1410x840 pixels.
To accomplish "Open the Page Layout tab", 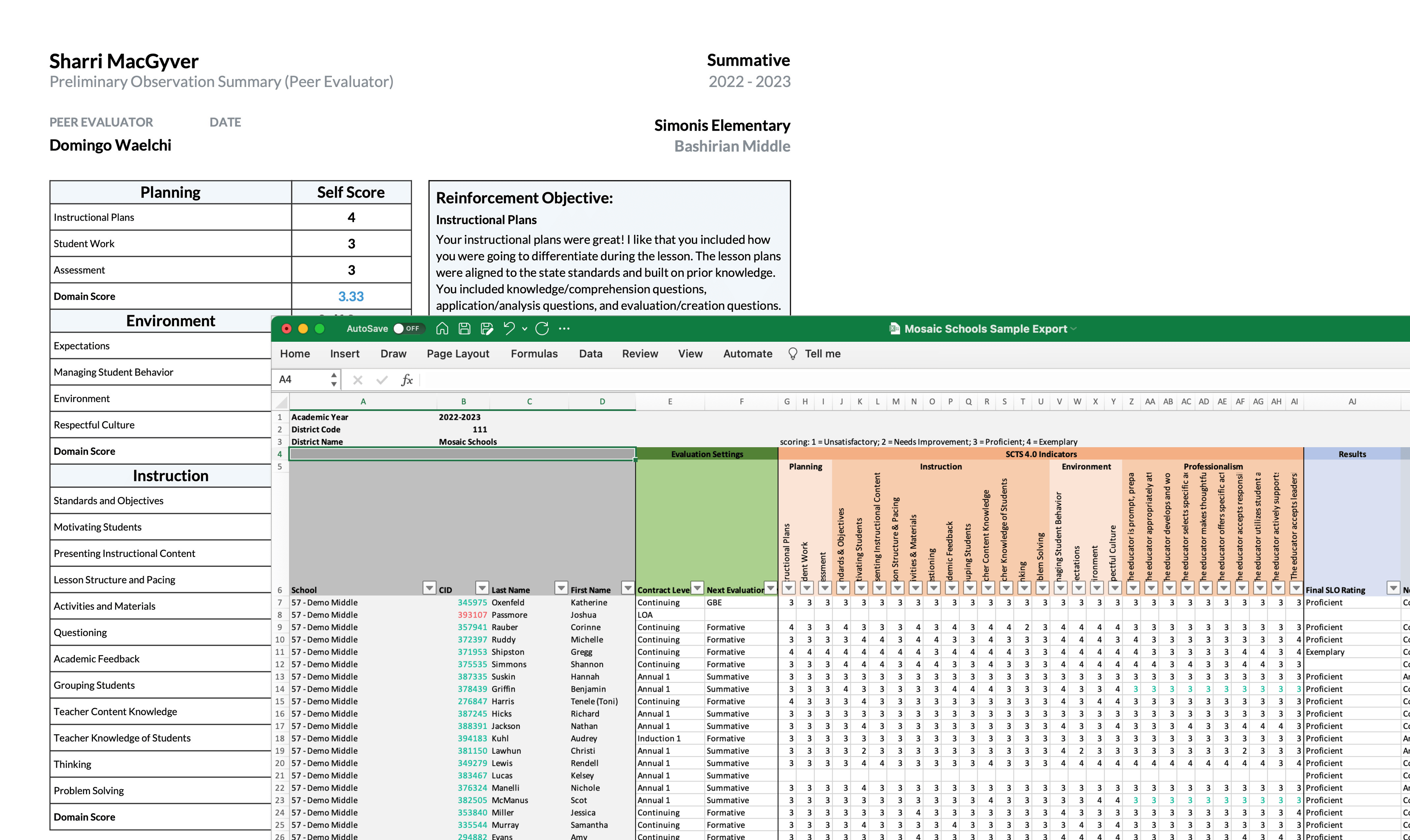I will (x=458, y=354).
